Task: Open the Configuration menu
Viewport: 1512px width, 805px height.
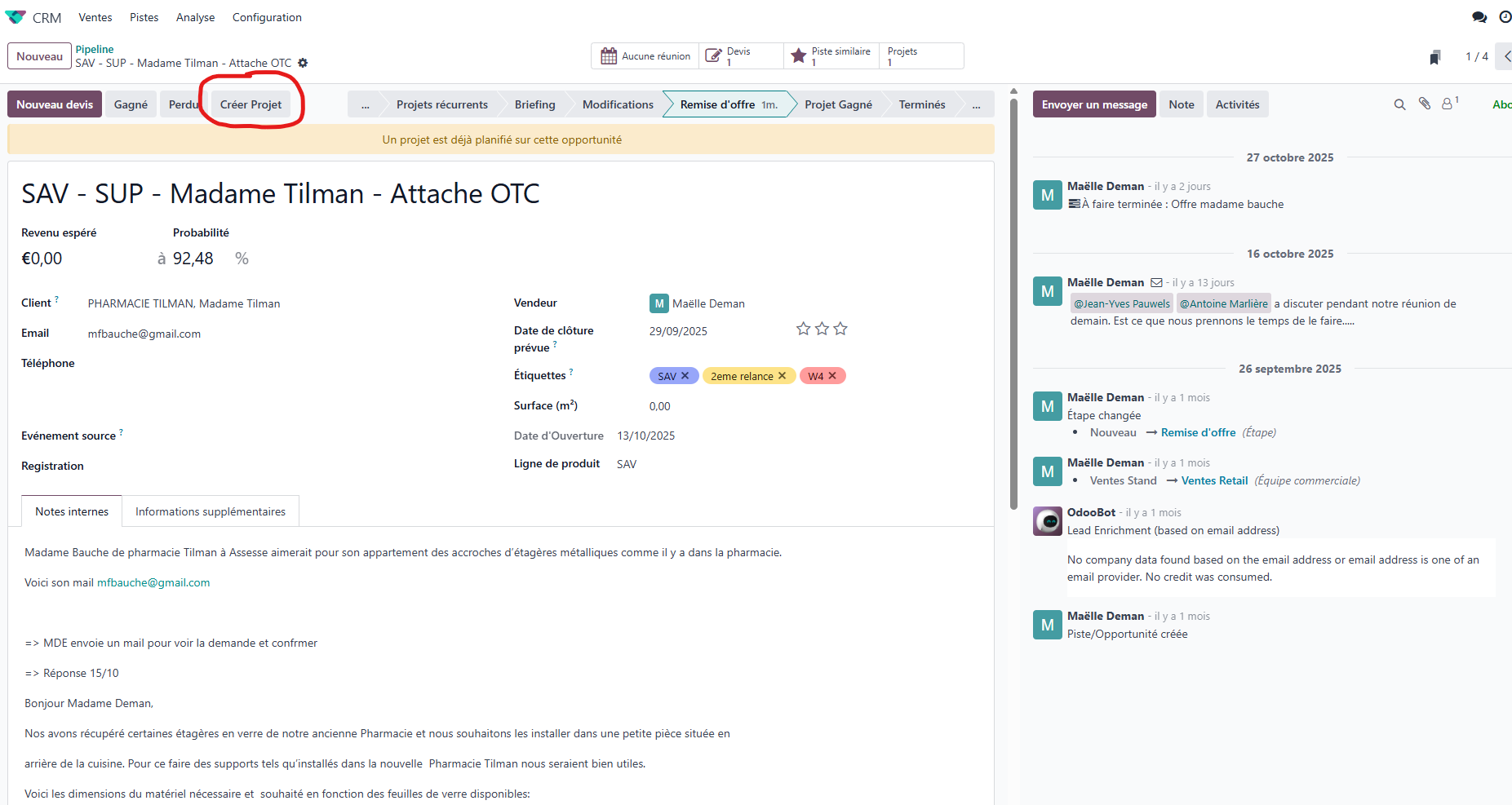Action: coord(267,17)
